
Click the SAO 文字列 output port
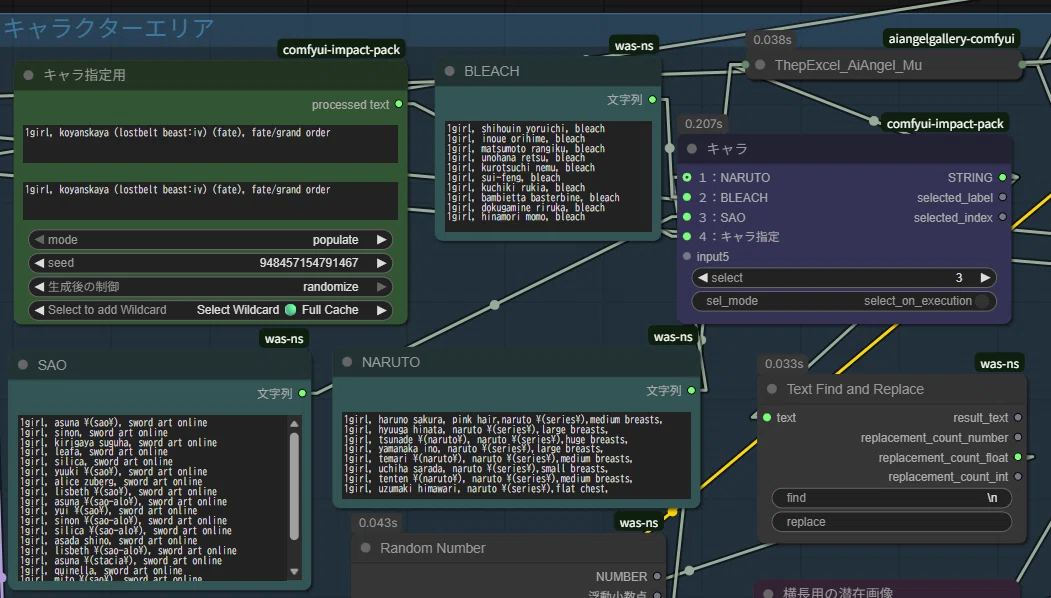(x=302, y=393)
